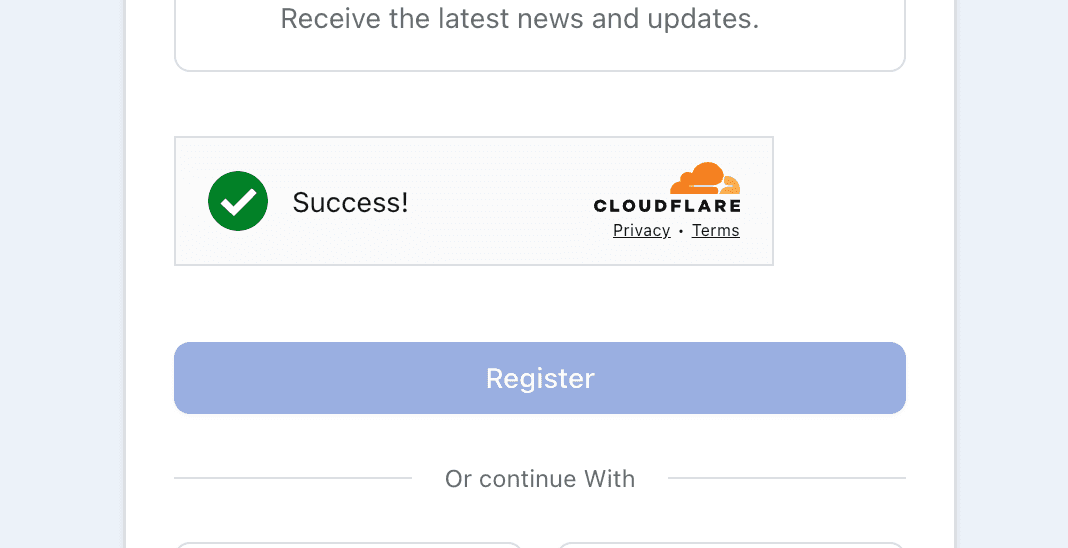1068x548 pixels.
Task: Click the dot separator between Privacy and Terms
Action: pyautogui.click(x=681, y=231)
